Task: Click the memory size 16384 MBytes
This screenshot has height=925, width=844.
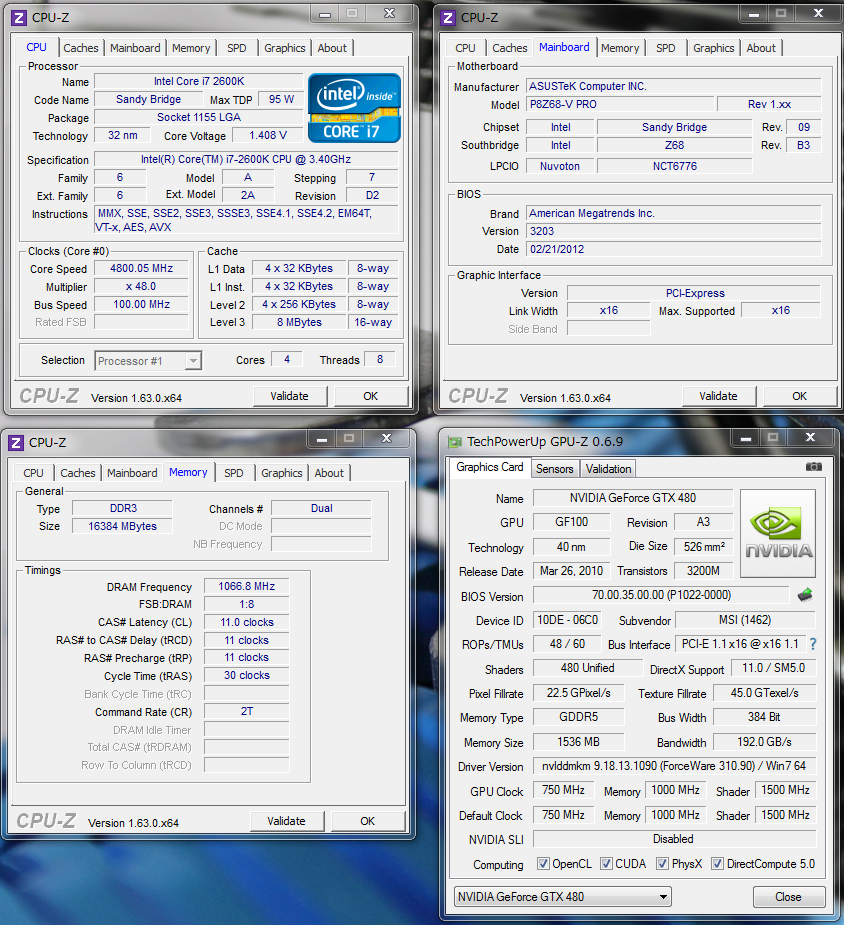Action: pos(123,526)
